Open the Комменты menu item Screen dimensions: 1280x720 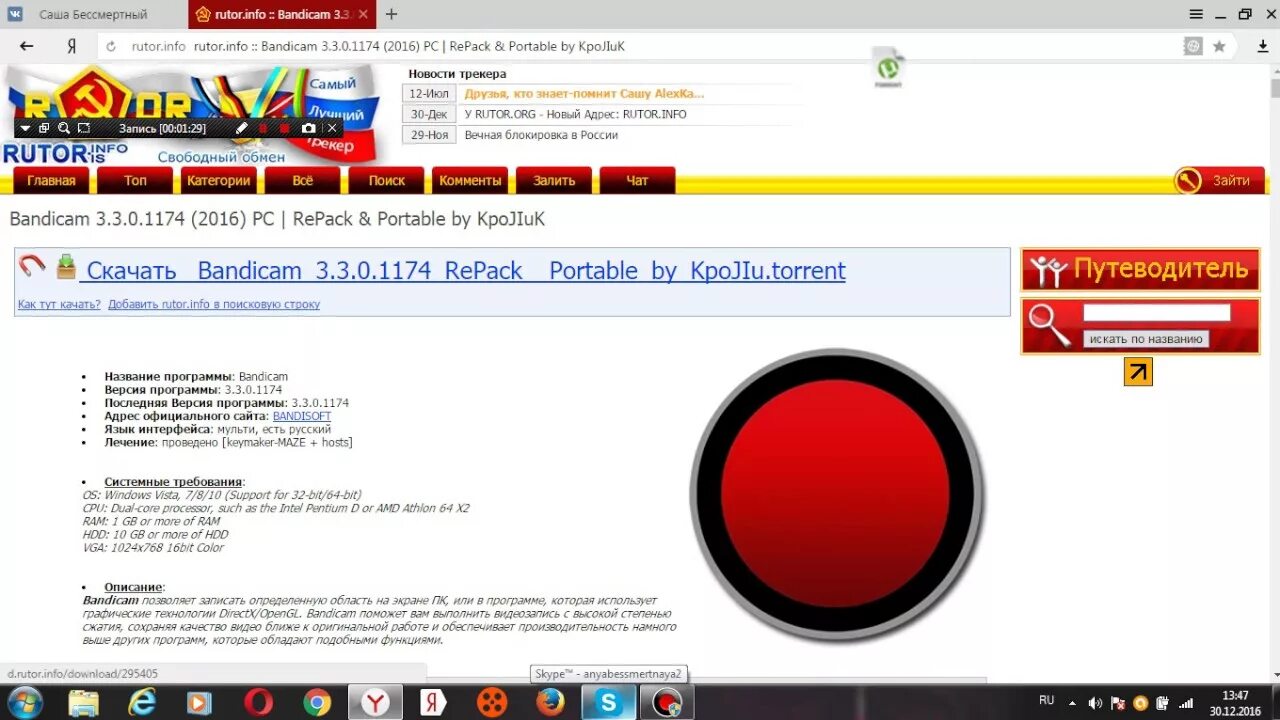pos(470,181)
